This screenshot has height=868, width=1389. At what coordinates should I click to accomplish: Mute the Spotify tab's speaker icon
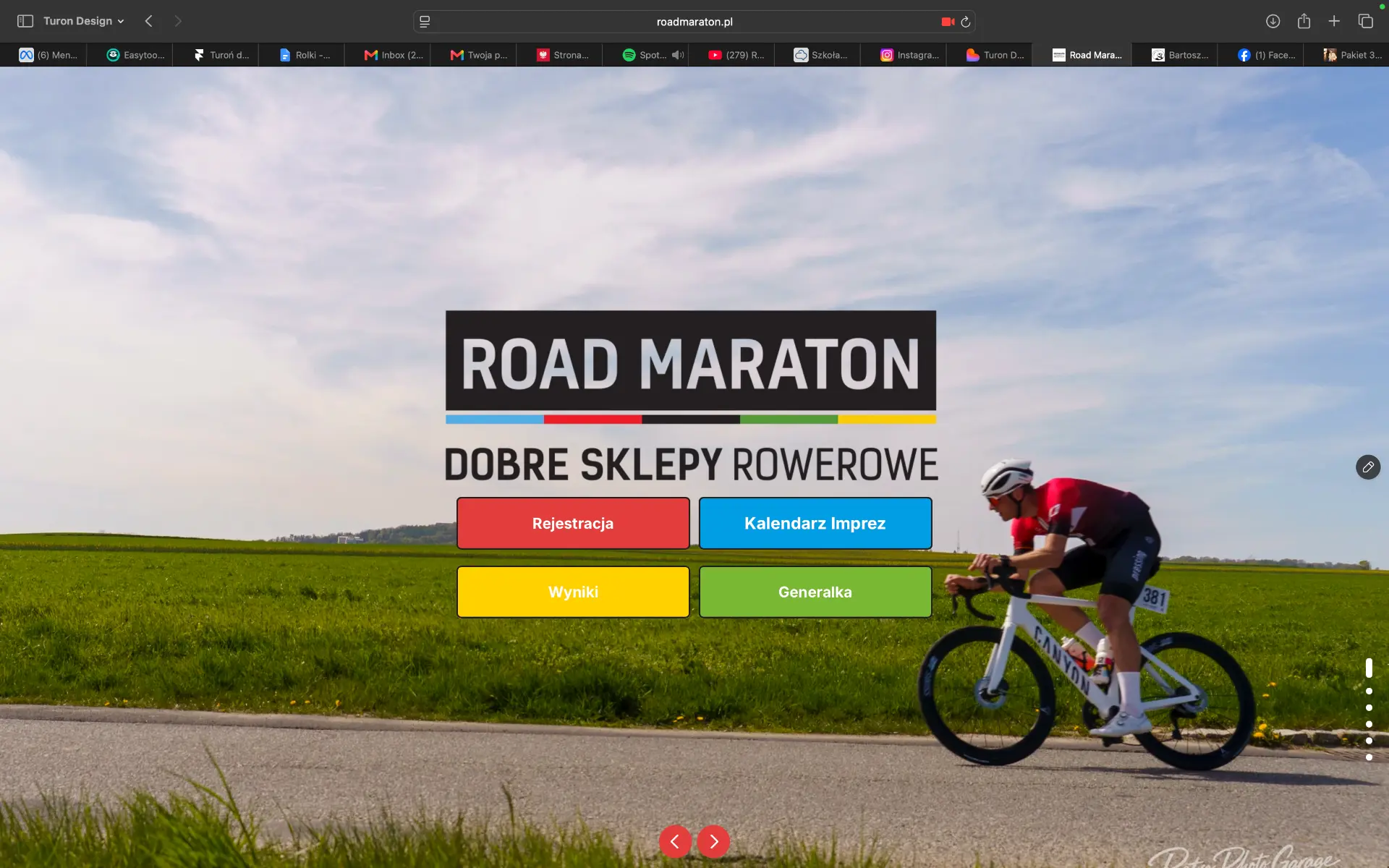[678, 55]
